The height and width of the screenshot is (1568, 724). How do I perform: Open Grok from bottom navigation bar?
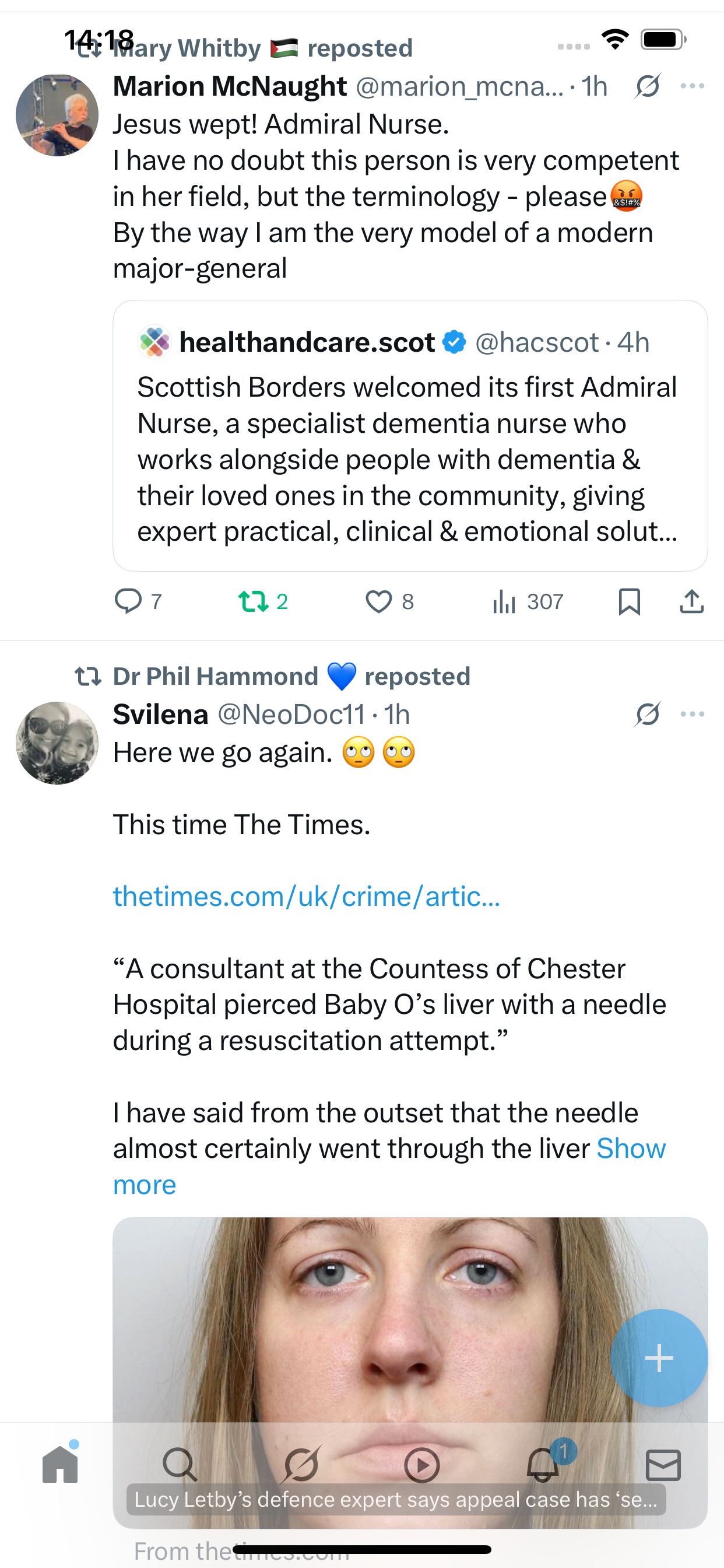[301, 1464]
